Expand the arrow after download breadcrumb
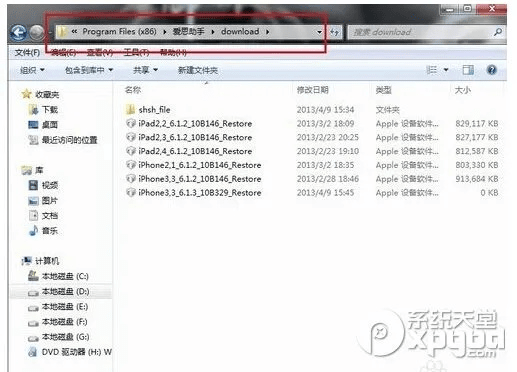 268,32
